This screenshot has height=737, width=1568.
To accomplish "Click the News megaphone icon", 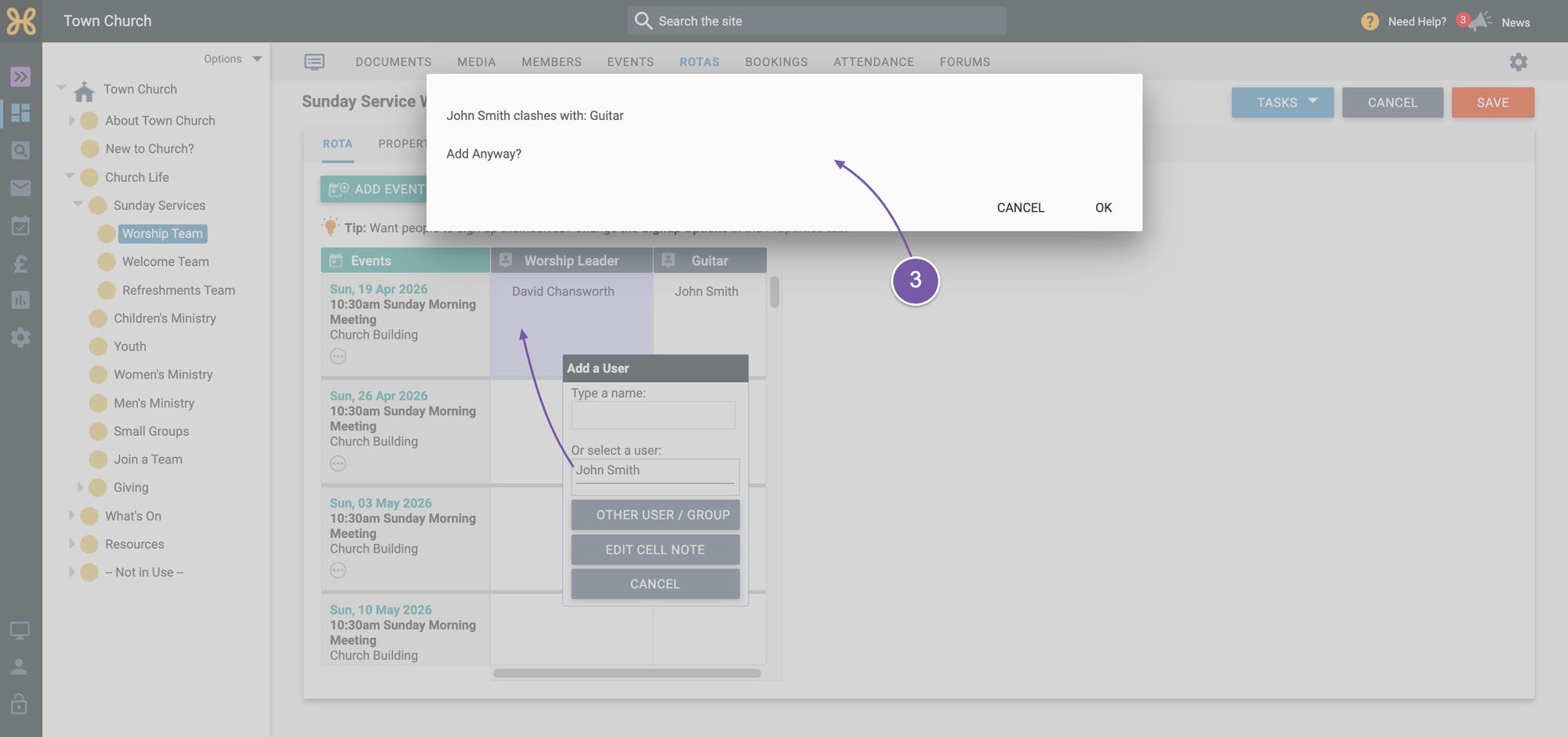I will coord(1479,22).
